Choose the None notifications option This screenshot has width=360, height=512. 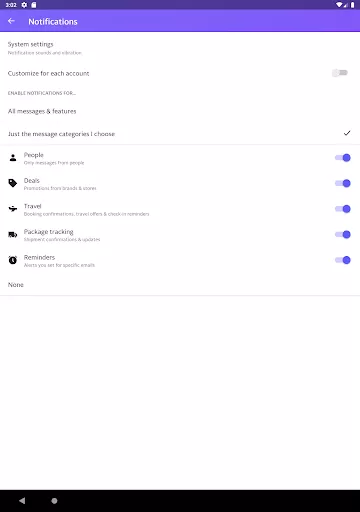[180, 285]
